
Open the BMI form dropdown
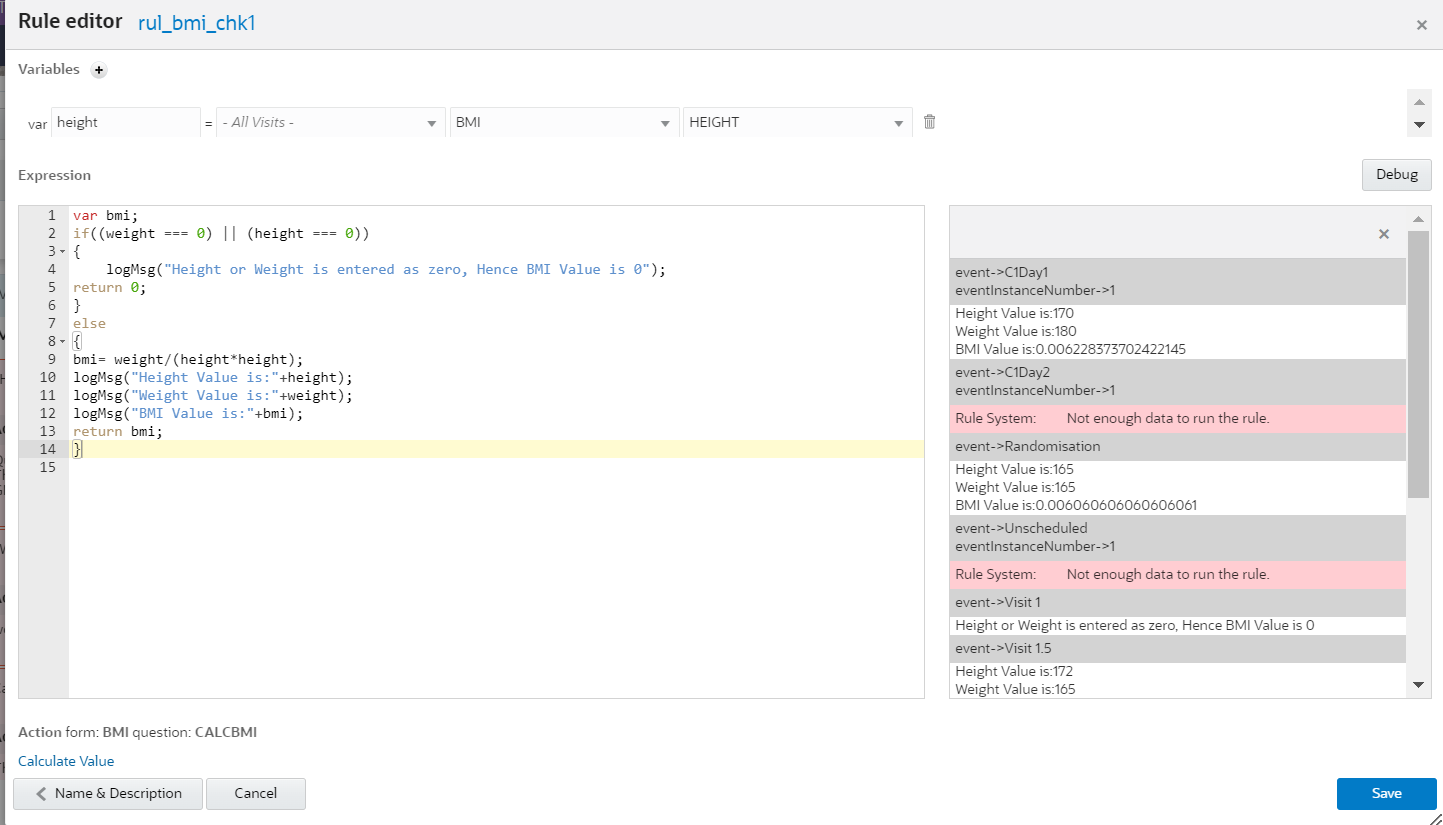tap(564, 122)
